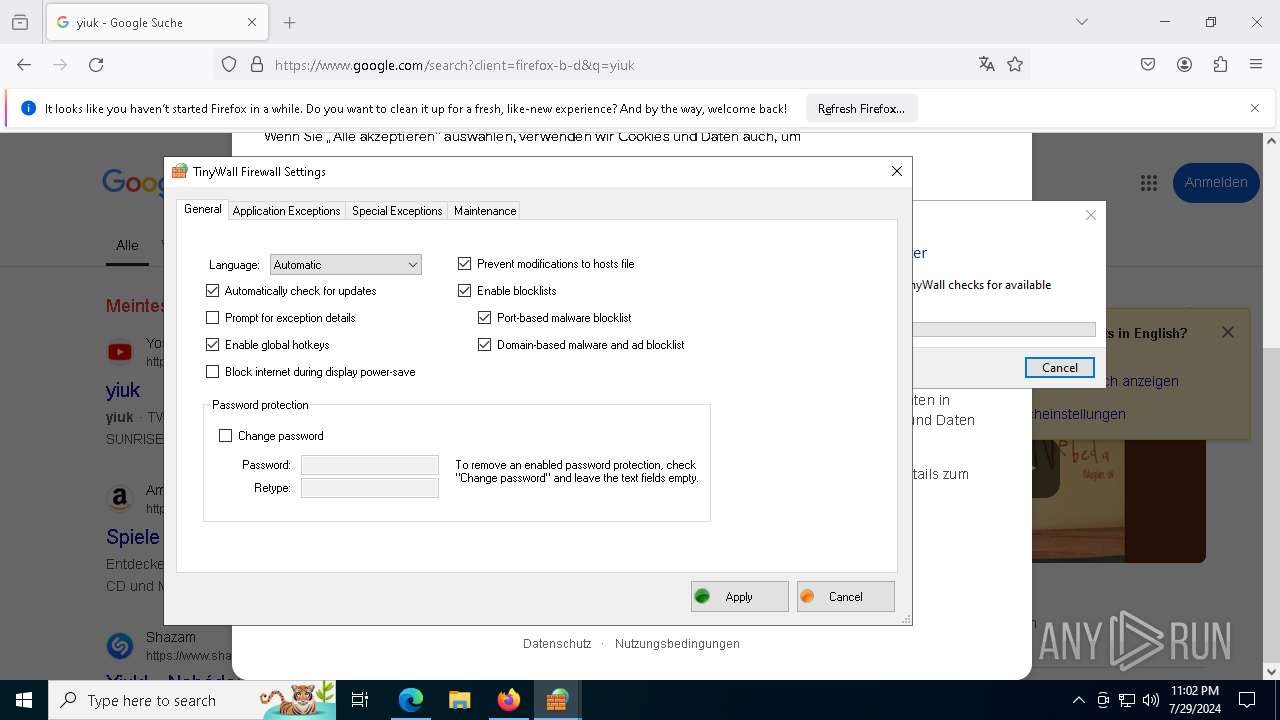Toggle Enable global hotkeys checkbox
The width and height of the screenshot is (1280, 720).
(x=212, y=345)
